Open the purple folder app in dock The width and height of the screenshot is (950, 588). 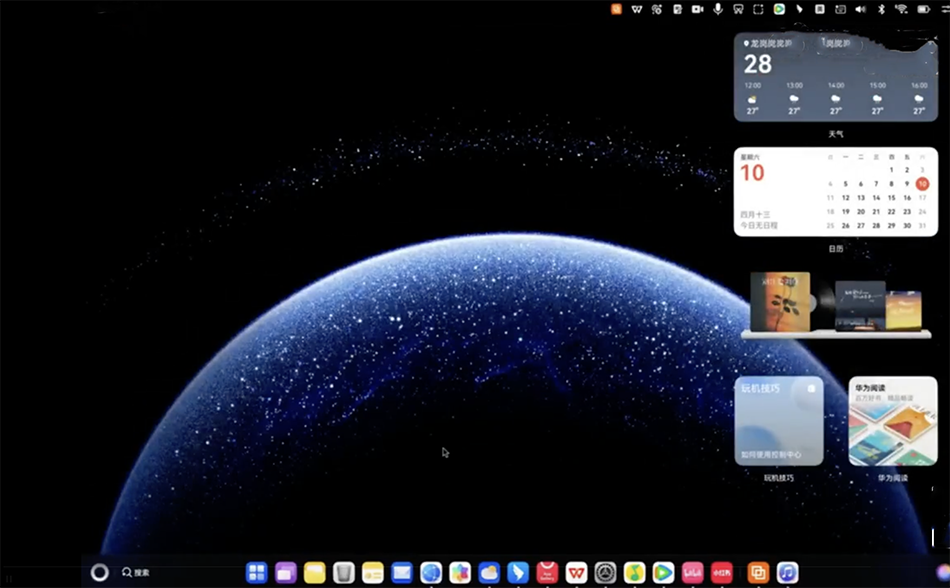tap(285, 572)
